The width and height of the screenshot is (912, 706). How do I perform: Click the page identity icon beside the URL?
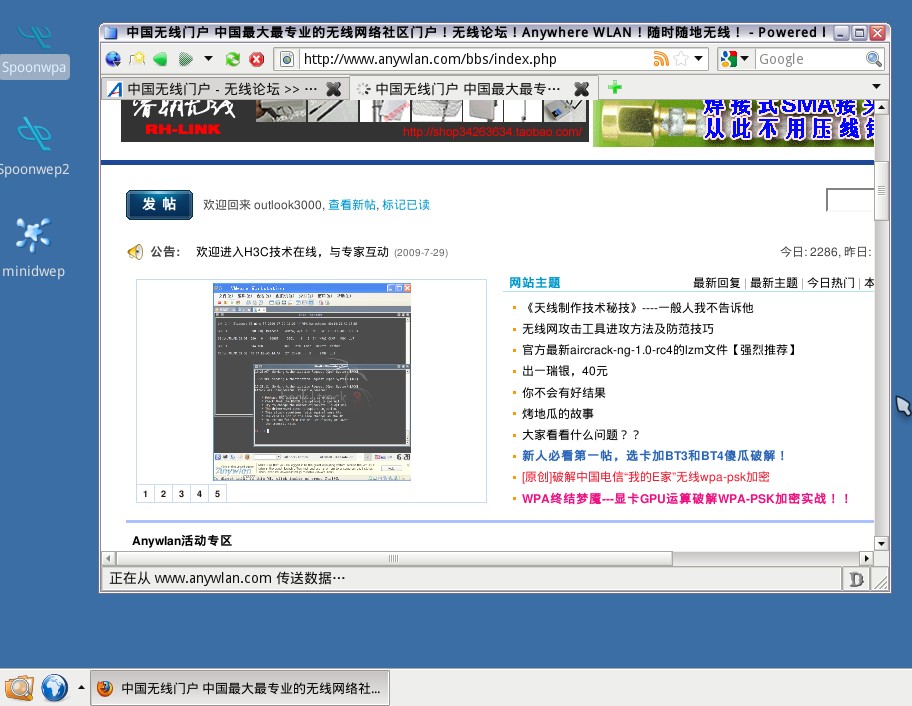(x=287, y=59)
